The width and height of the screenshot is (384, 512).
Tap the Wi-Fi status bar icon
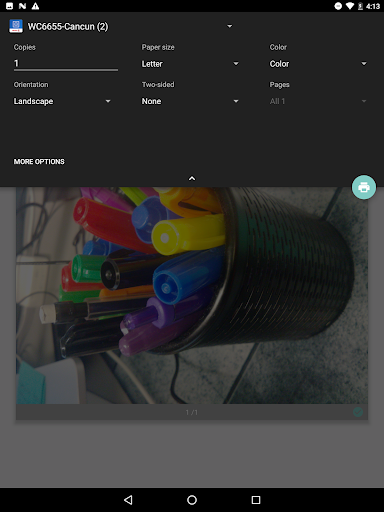click(x=350, y=6)
